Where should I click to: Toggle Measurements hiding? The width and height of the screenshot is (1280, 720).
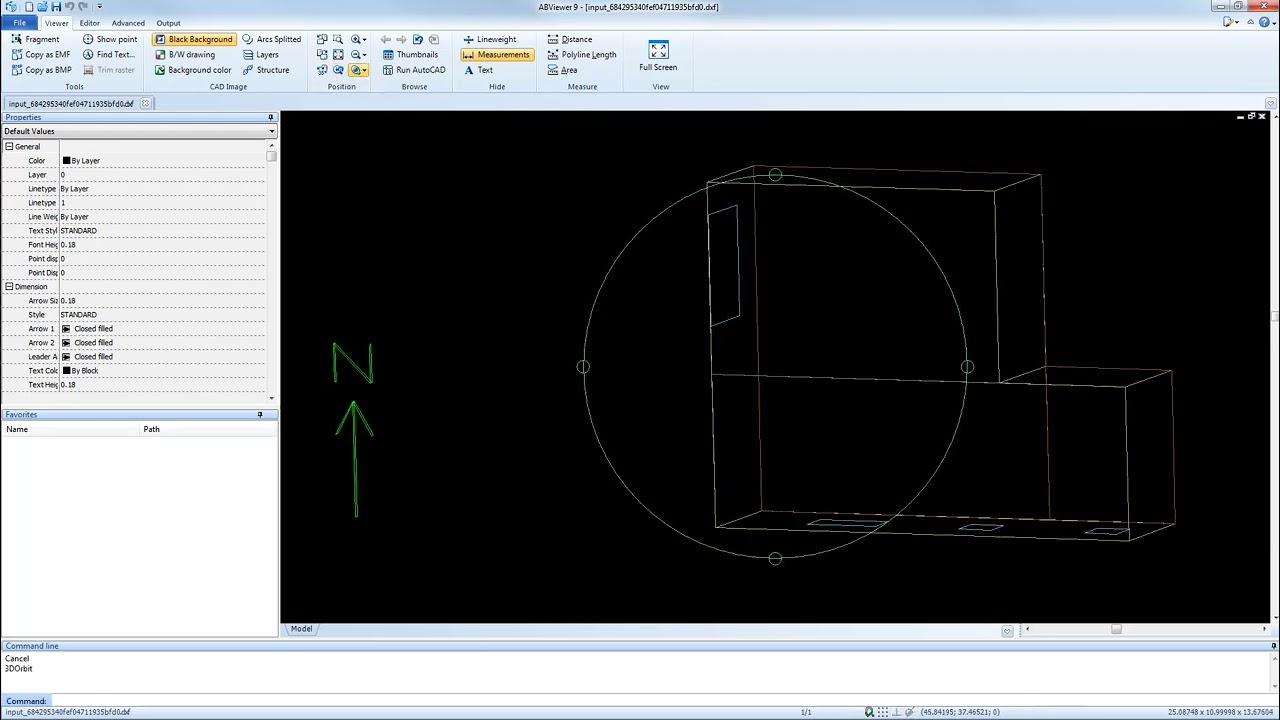(x=496, y=54)
